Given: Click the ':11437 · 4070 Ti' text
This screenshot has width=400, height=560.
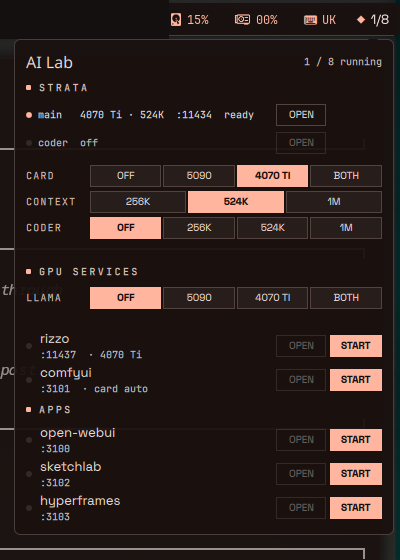Looking at the screenshot, I should point(91,355).
